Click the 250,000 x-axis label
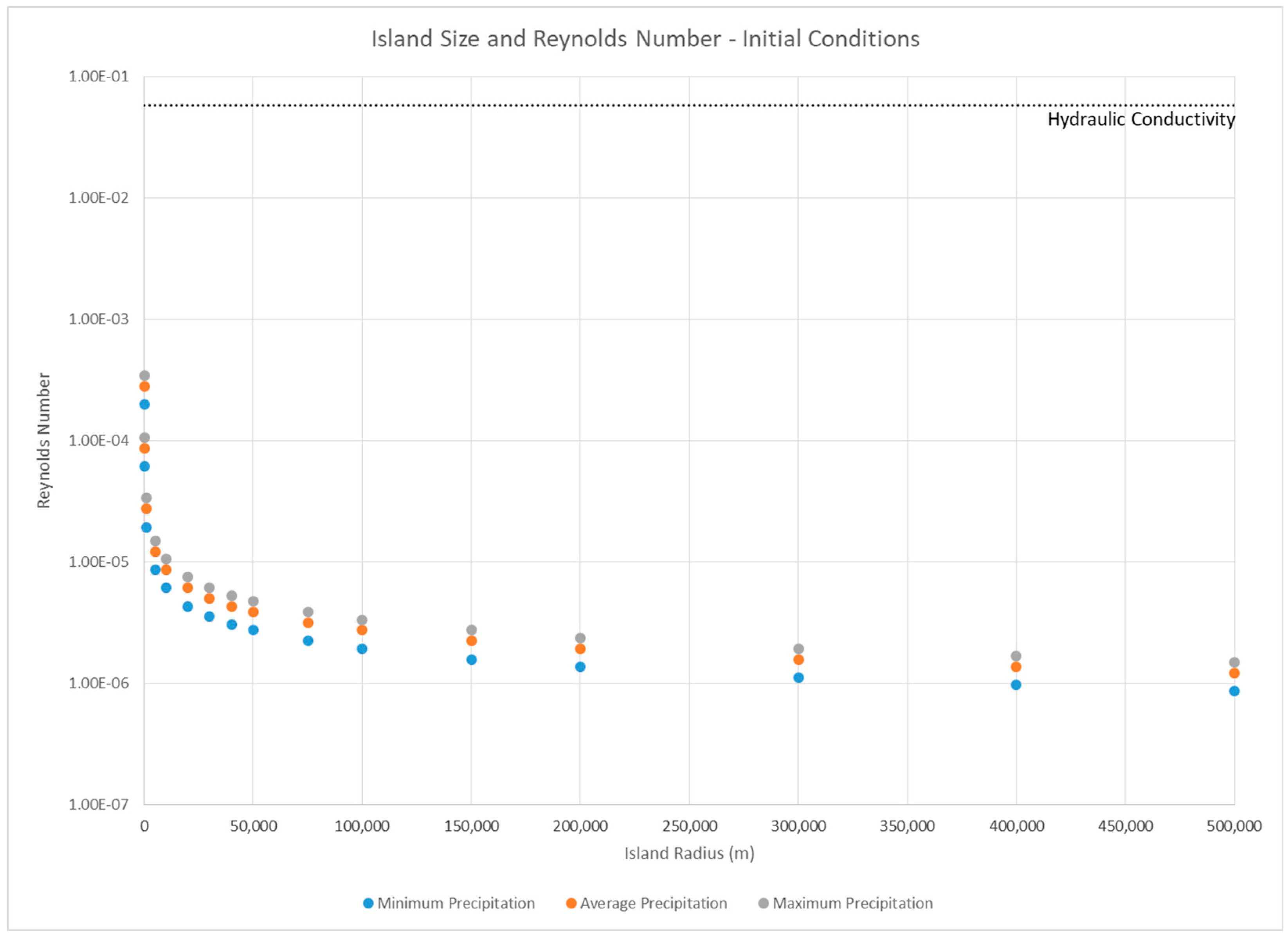This screenshot has height=939, width=1288. (689, 826)
